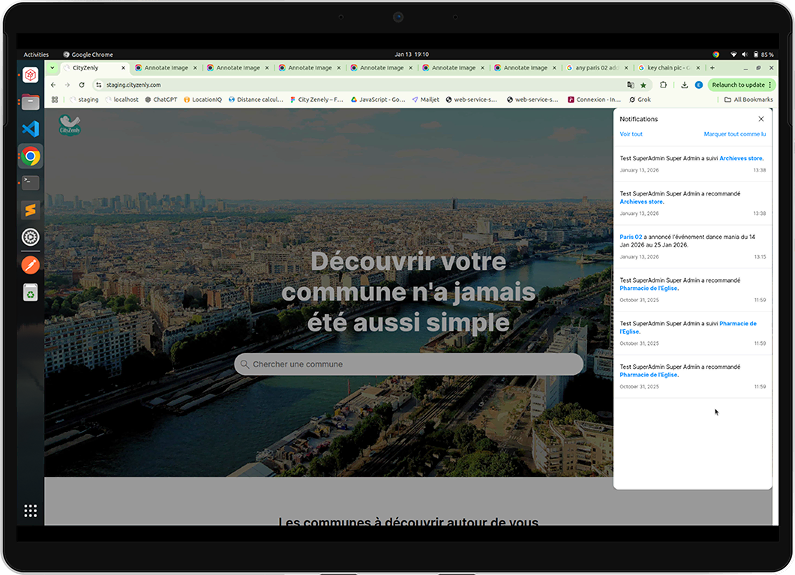Open the tab search dropdown arrow
Screen dimensions: 795x575
click(x=52, y=68)
